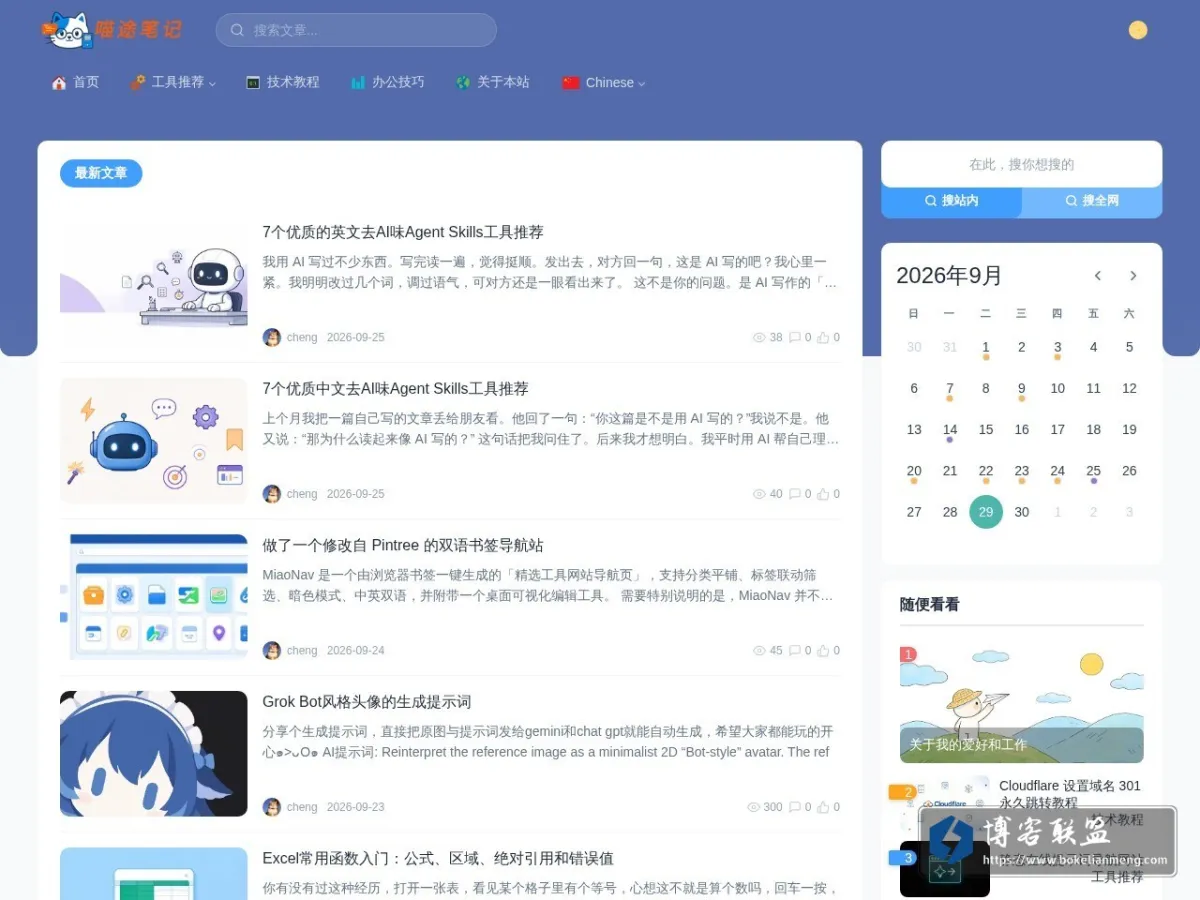This screenshot has height=900, width=1200.
Task: Click cheng author avatar on 2026-09-25 English article
Action: point(272,337)
